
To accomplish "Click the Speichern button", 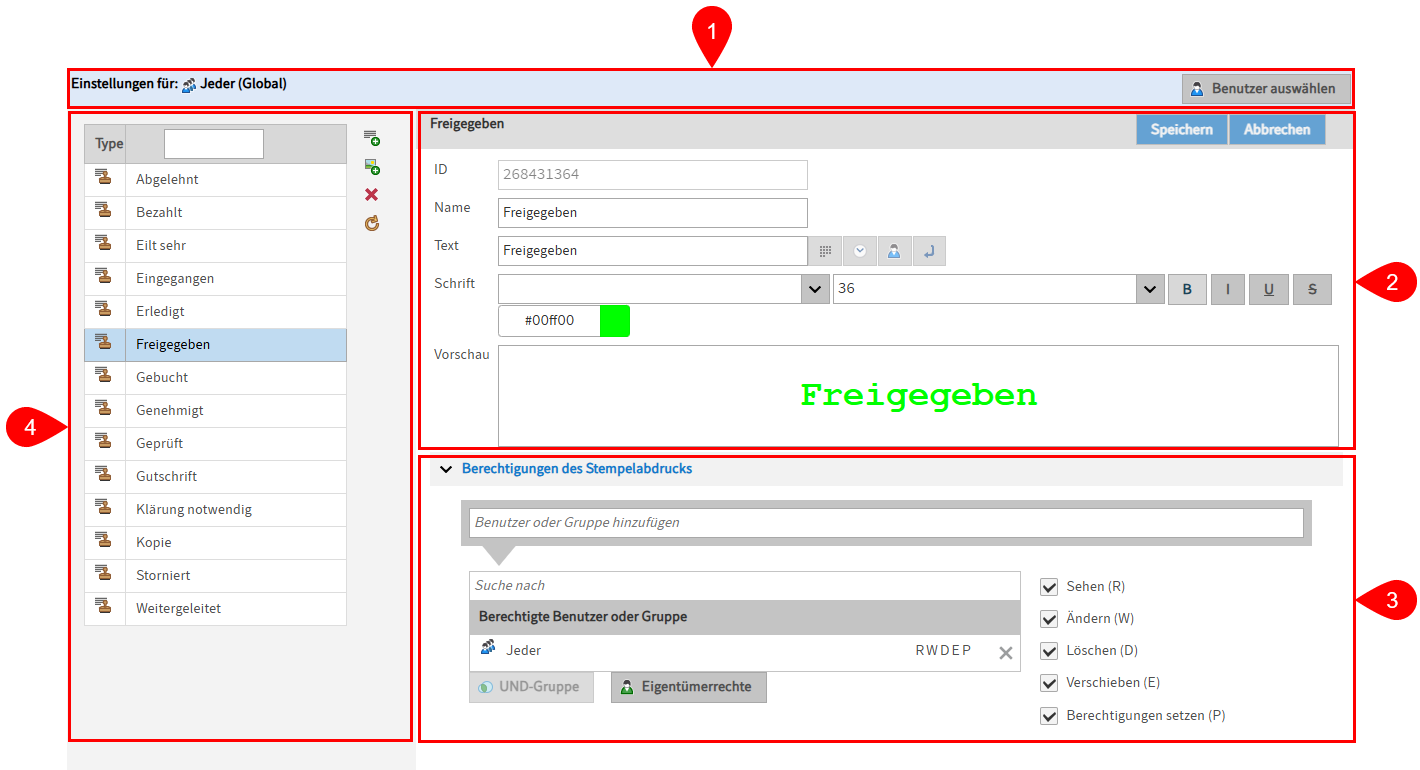I will (x=1181, y=129).
